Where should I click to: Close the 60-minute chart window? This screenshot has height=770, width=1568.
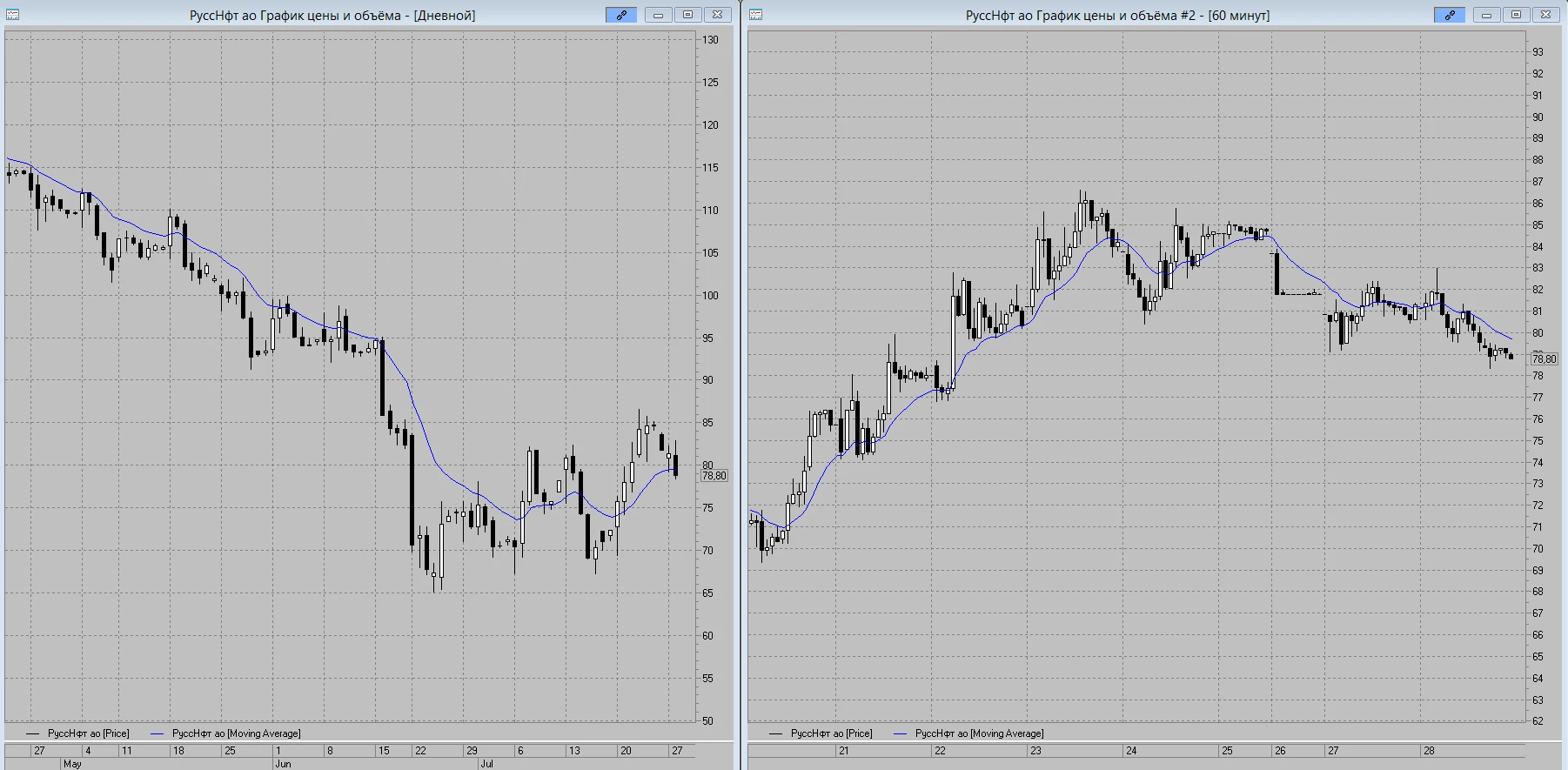[1546, 15]
